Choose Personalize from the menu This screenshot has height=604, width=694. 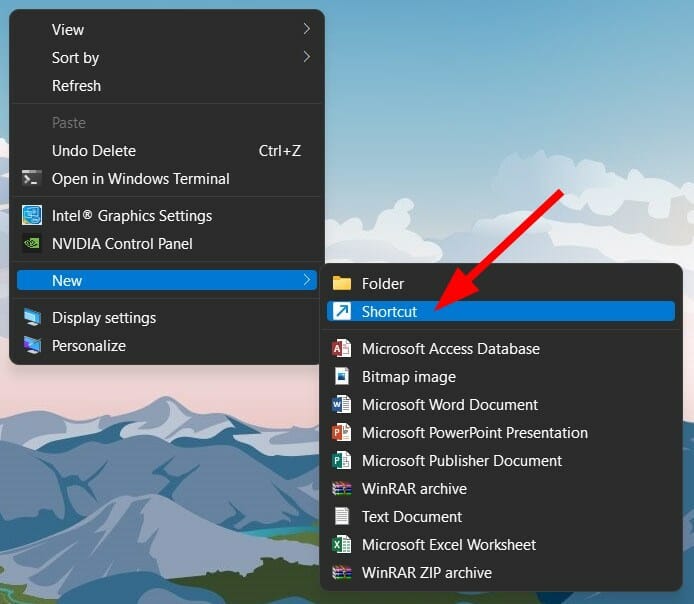pos(167,346)
